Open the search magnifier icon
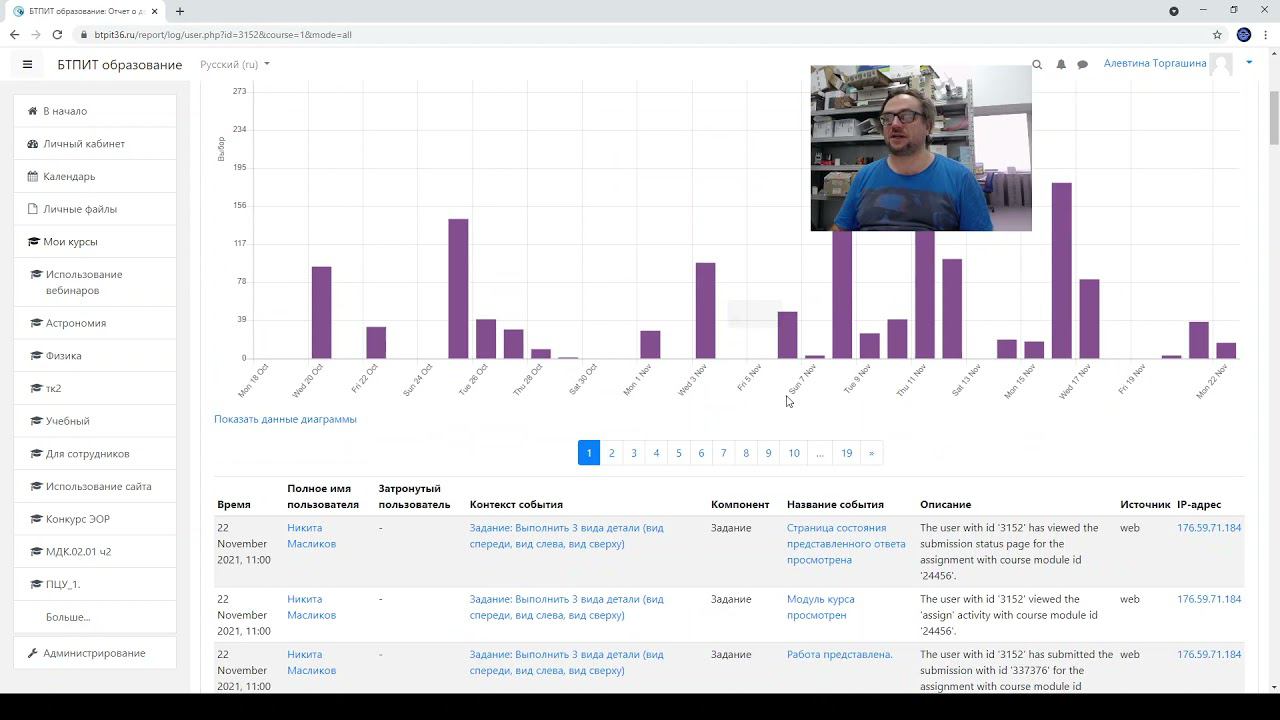 click(x=1037, y=64)
